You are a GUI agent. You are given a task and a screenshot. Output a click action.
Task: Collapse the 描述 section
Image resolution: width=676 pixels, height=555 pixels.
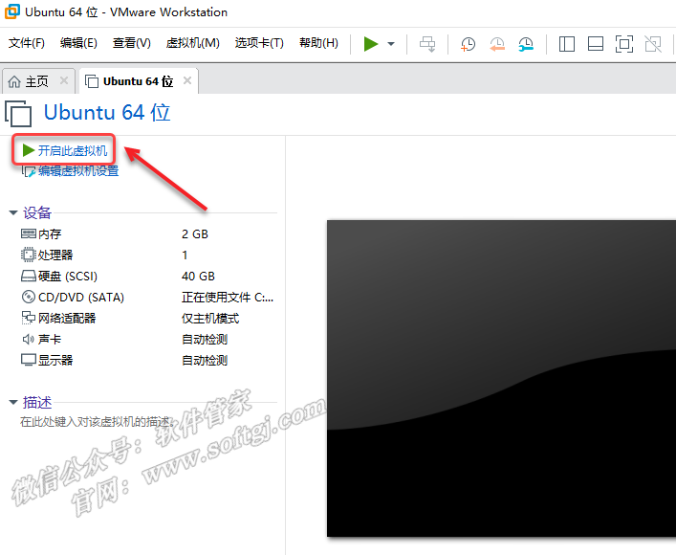tap(13, 402)
